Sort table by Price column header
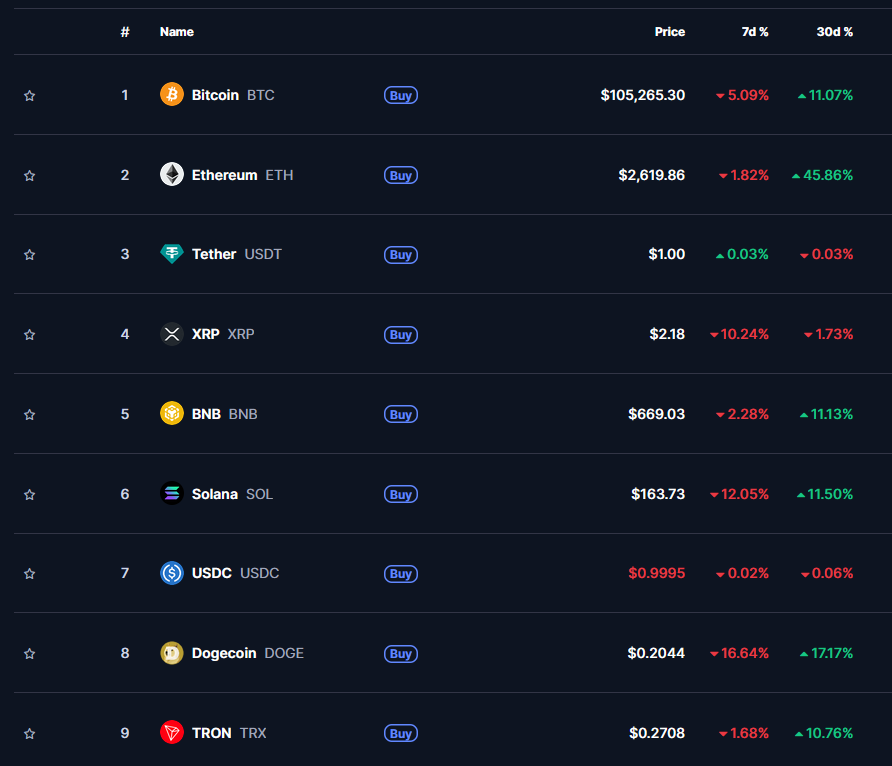Viewport: 892px width, 766px height. [x=670, y=32]
